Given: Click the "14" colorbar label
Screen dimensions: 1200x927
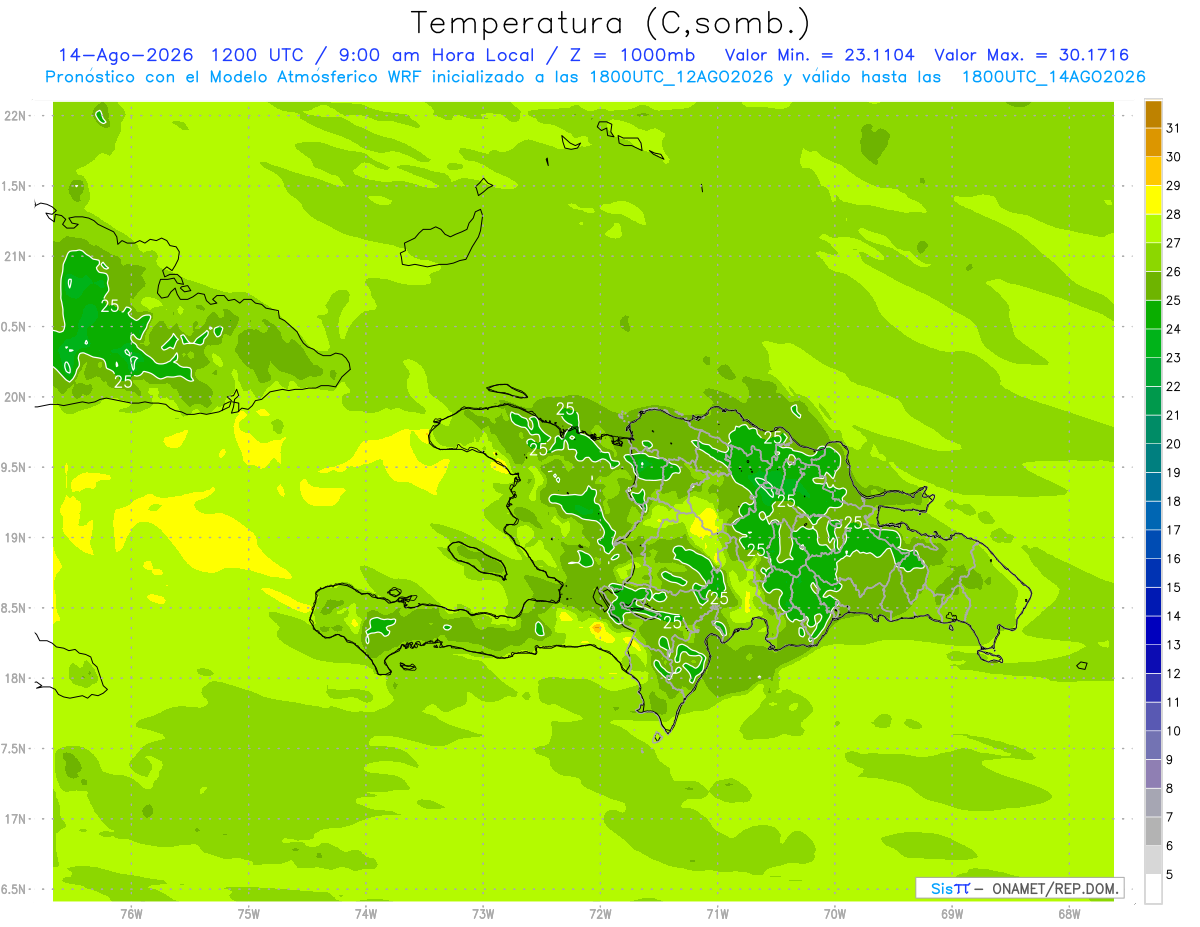Looking at the screenshot, I should (x=1173, y=616).
